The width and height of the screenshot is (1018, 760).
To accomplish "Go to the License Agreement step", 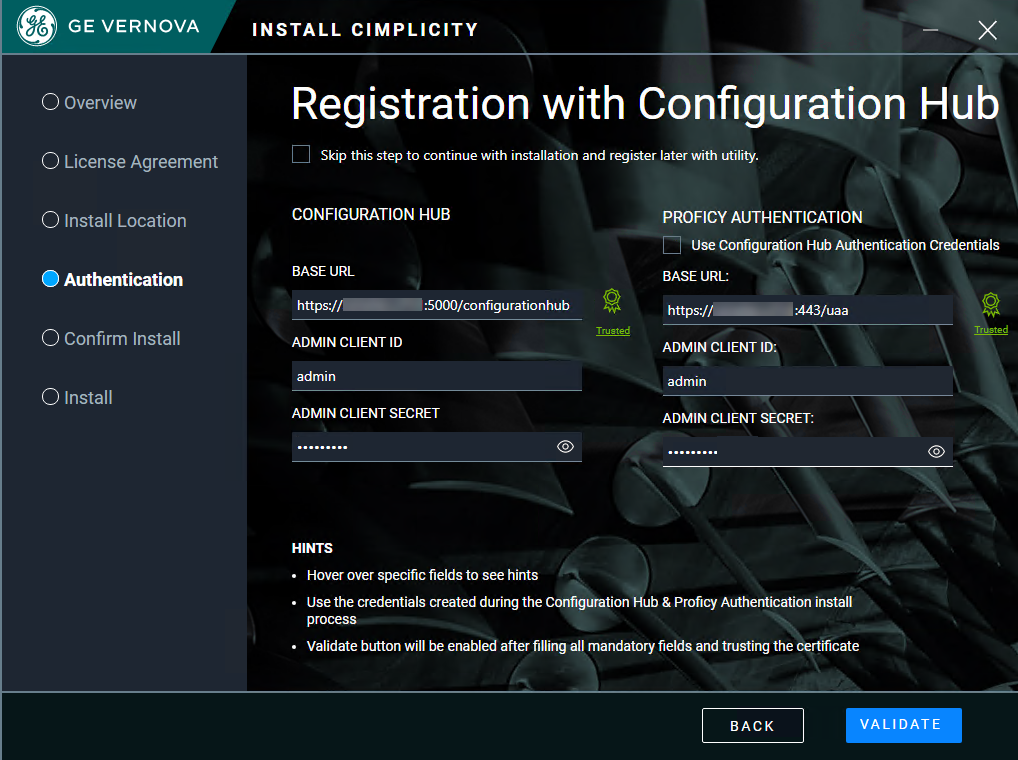I will (x=130, y=162).
